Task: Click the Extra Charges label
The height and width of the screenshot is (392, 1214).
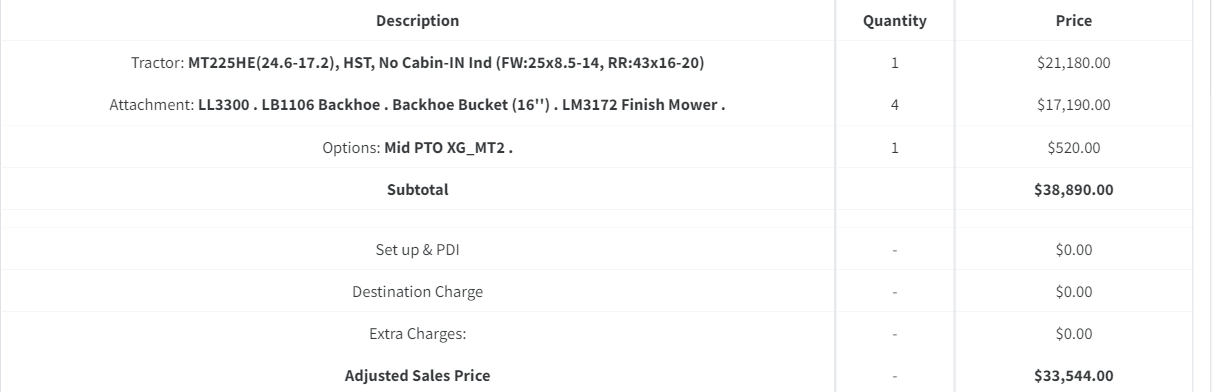Action: [417, 333]
